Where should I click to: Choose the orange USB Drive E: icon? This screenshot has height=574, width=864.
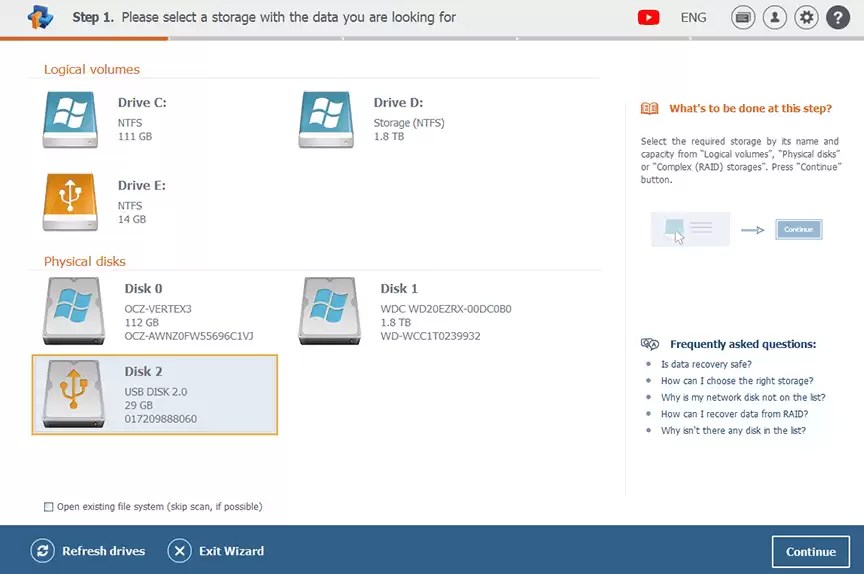pyautogui.click(x=71, y=202)
